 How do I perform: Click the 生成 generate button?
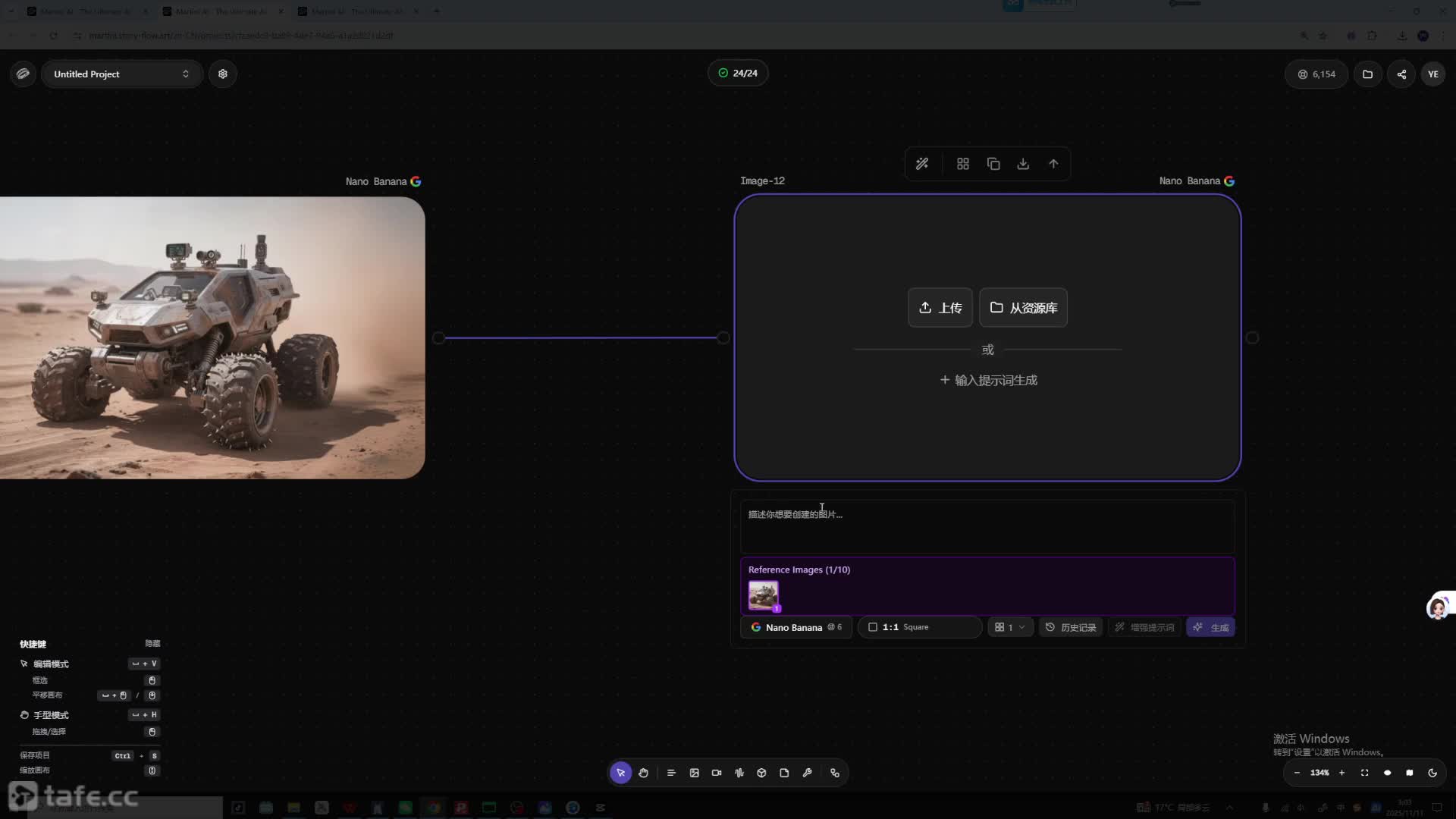[x=1211, y=627]
